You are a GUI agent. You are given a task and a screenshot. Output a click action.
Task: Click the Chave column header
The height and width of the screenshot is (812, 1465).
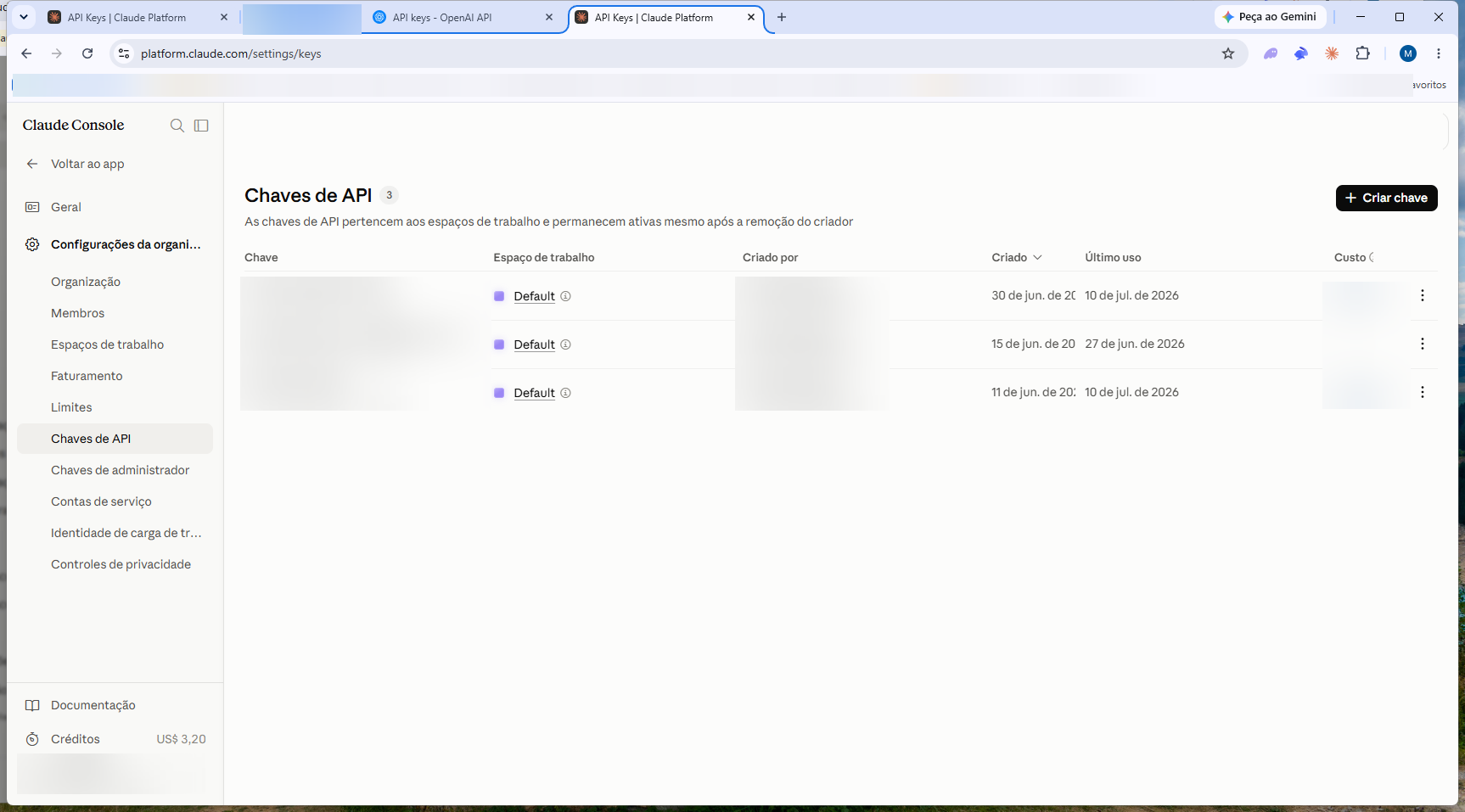point(261,257)
